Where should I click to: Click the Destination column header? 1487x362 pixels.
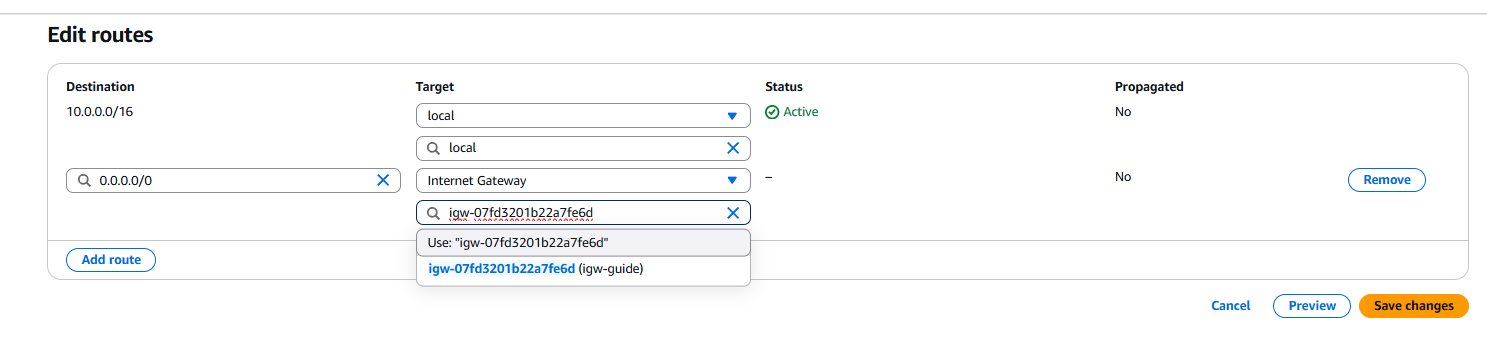coord(100,87)
